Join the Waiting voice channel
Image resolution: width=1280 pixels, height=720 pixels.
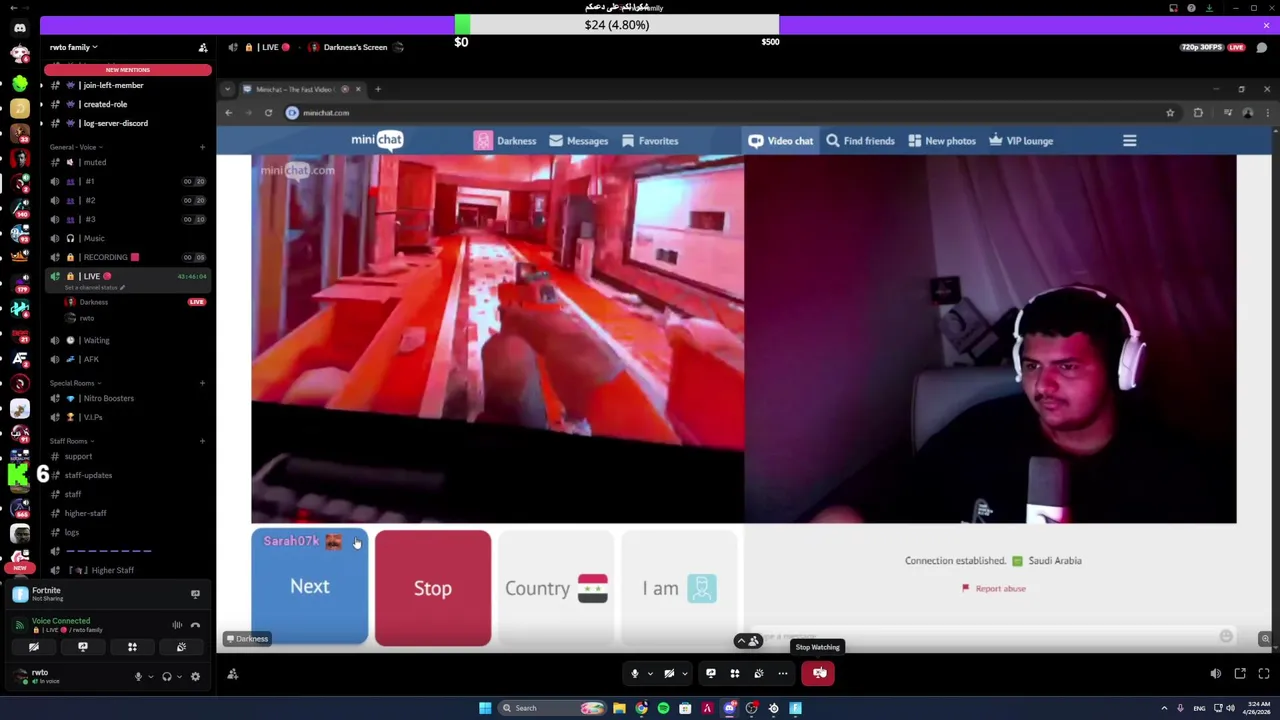pos(127,340)
